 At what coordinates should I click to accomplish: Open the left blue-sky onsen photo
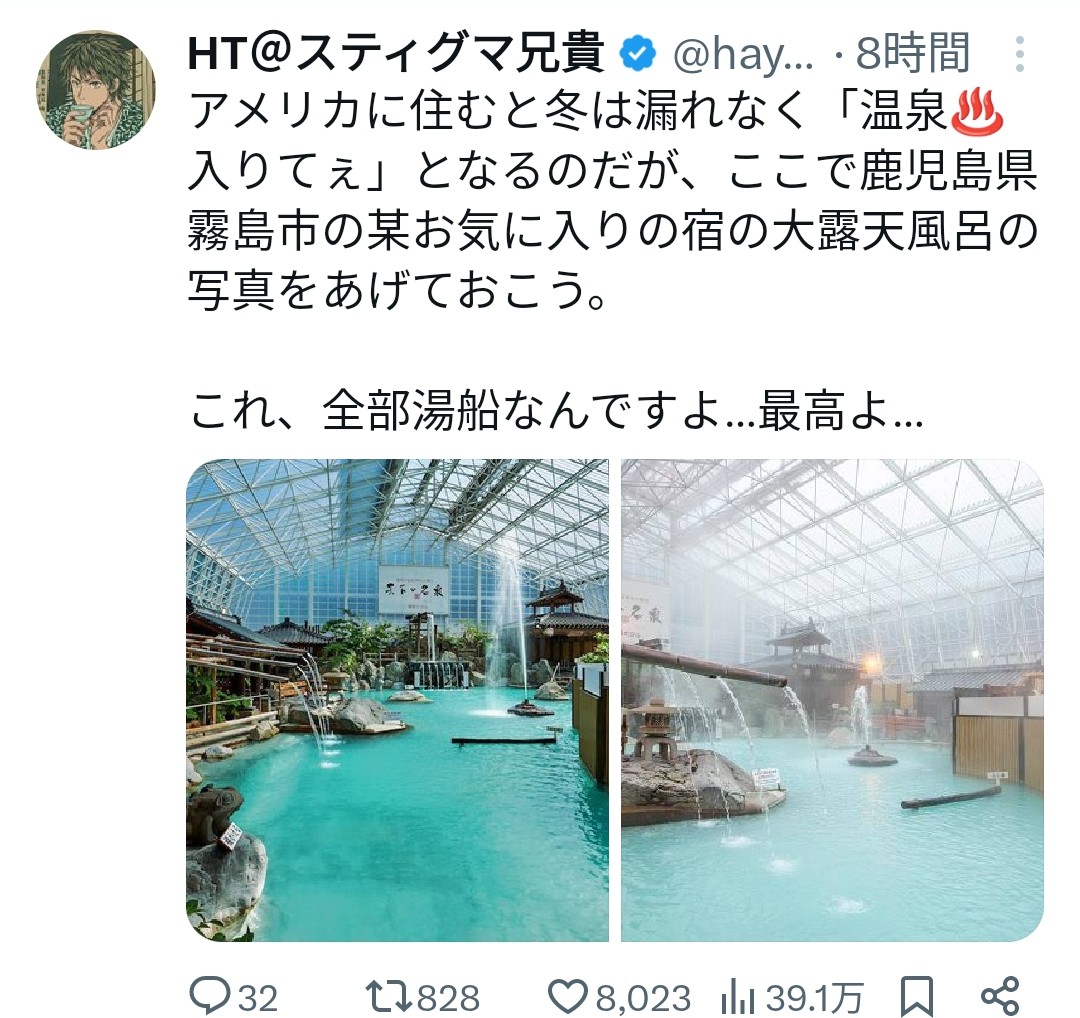(397, 700)
